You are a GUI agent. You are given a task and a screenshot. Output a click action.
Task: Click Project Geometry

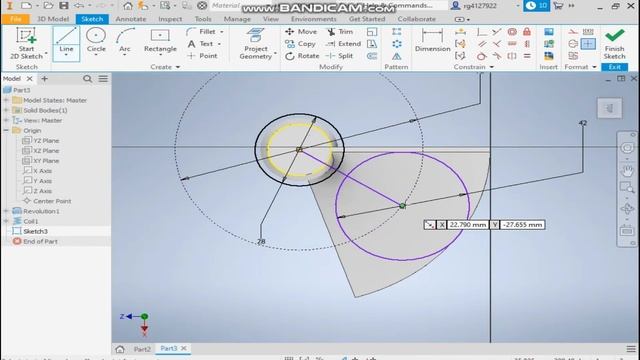256,43
